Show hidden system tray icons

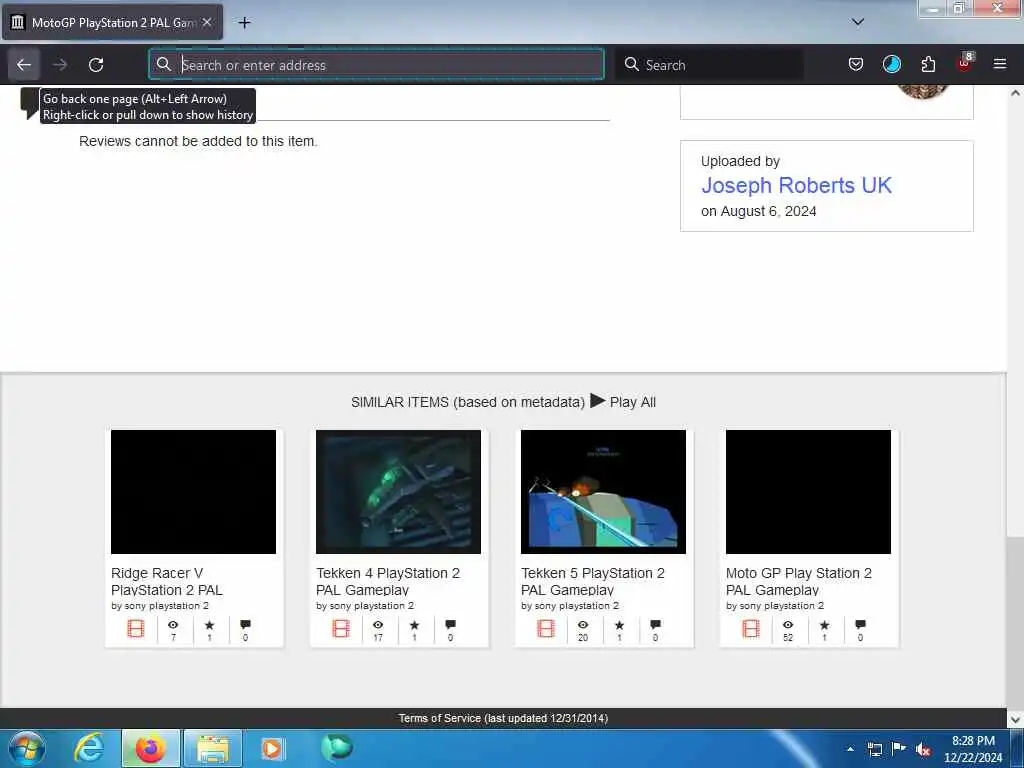(x=850, y=749)
